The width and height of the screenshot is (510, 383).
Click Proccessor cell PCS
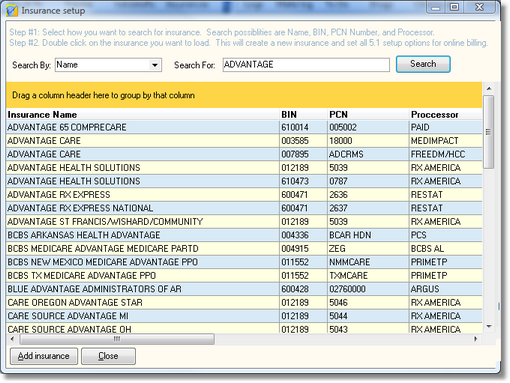pos(446,235)
